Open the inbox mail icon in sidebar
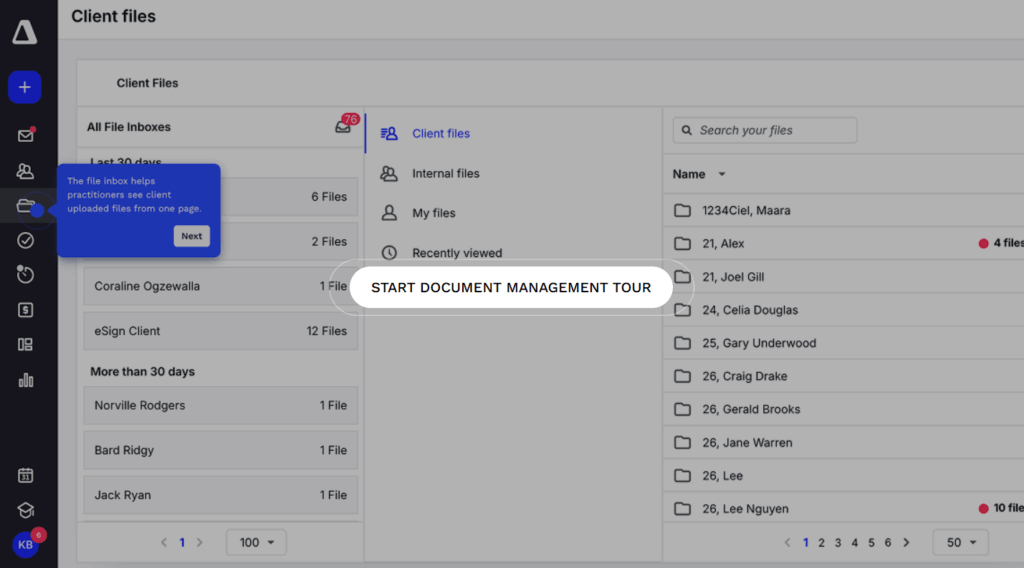This screenshot has height=568, width=1024. click(26, 135)
